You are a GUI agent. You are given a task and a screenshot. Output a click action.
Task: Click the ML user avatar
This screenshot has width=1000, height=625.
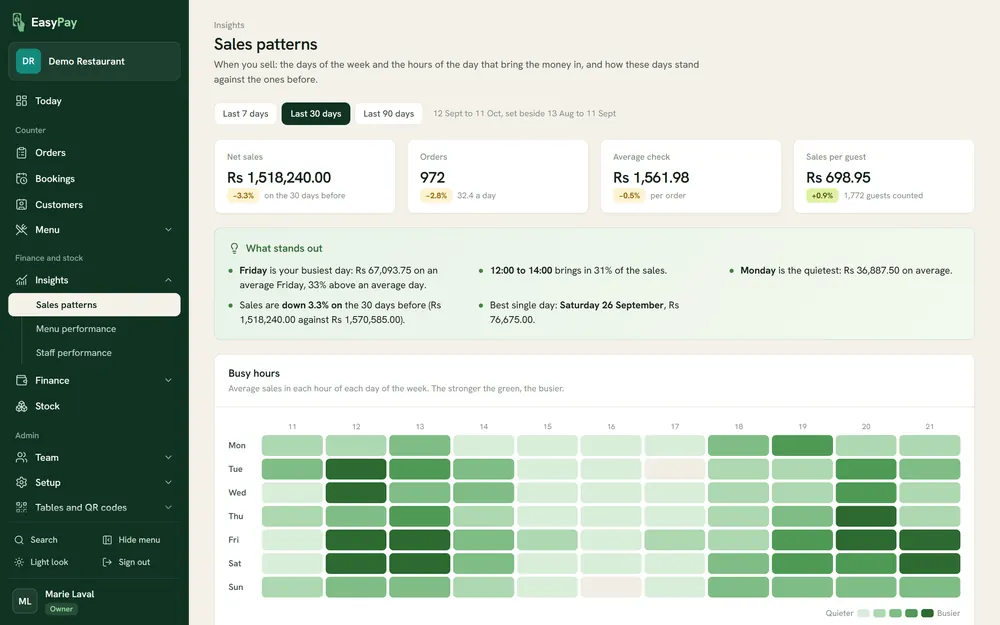tap(25, 601)
